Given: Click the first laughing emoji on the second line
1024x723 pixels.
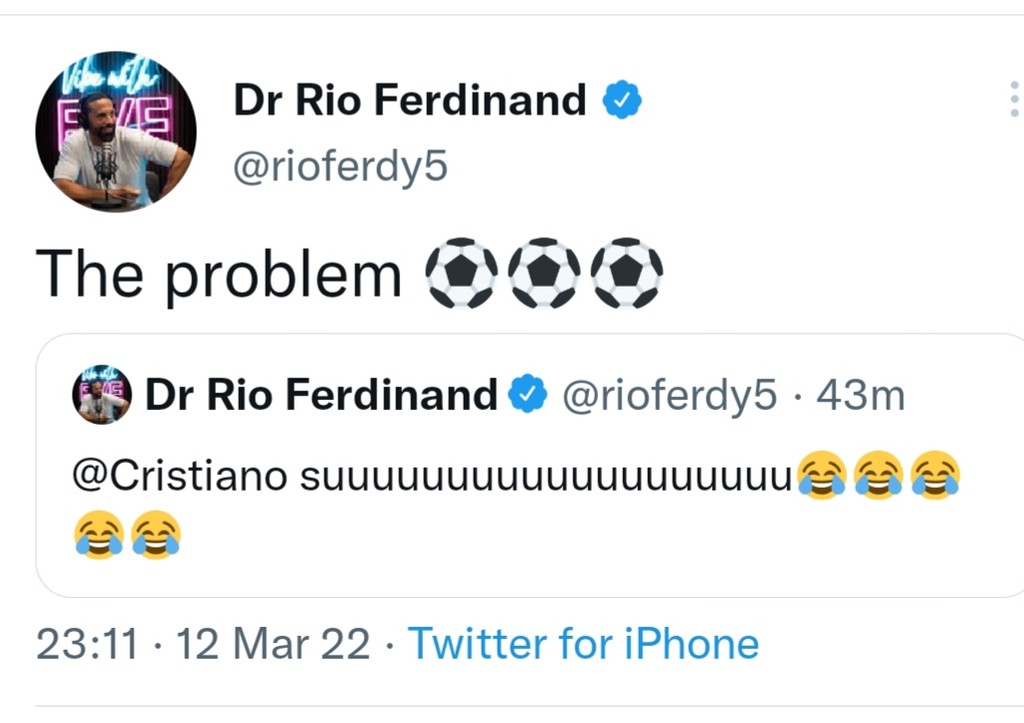Looking at the screenshot, I should click(99, 534).
